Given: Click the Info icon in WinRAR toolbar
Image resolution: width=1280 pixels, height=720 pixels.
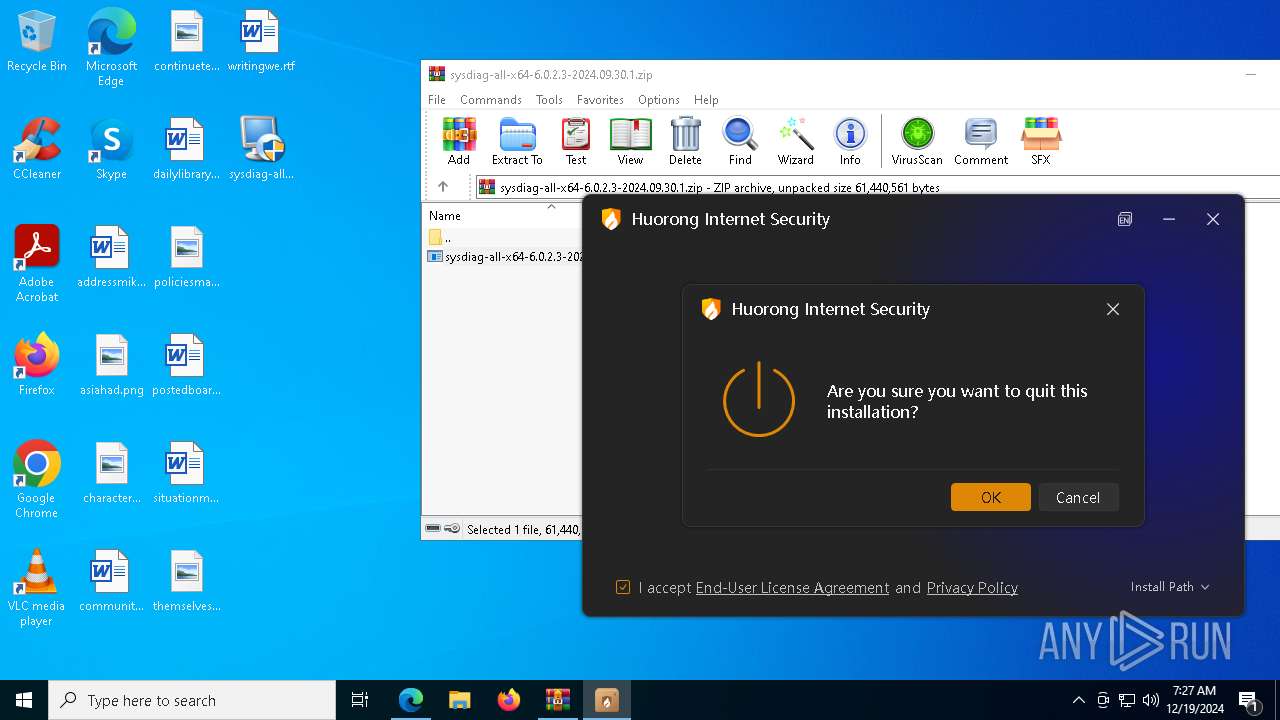Looking at the screenshot, I should tap(850, 141).
